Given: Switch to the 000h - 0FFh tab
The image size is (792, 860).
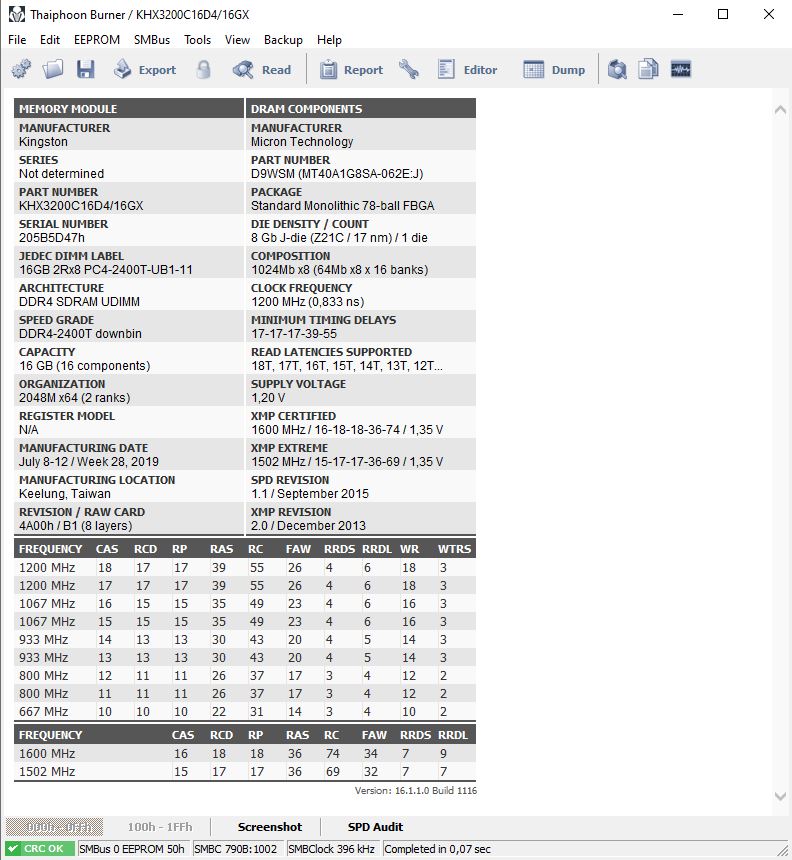Looking at the screenshot, I should (x=54, y=827).
